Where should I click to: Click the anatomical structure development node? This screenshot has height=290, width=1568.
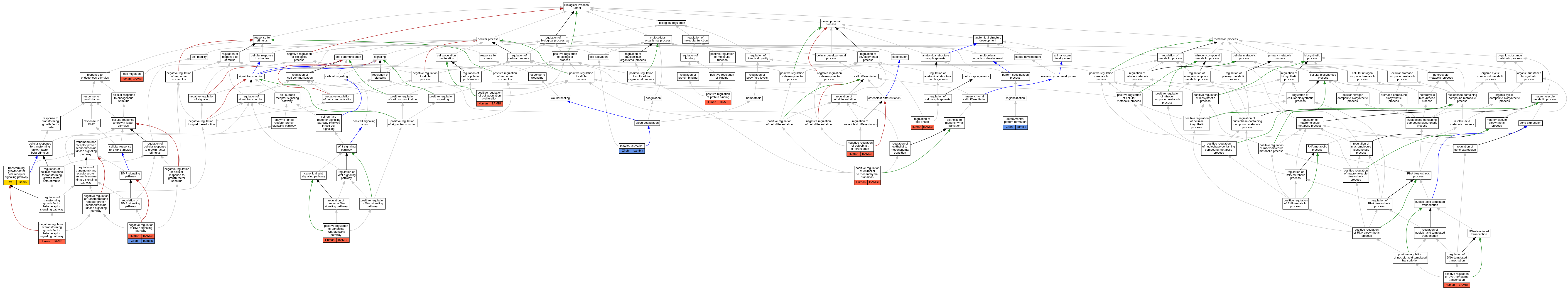(x=987, y=39)
